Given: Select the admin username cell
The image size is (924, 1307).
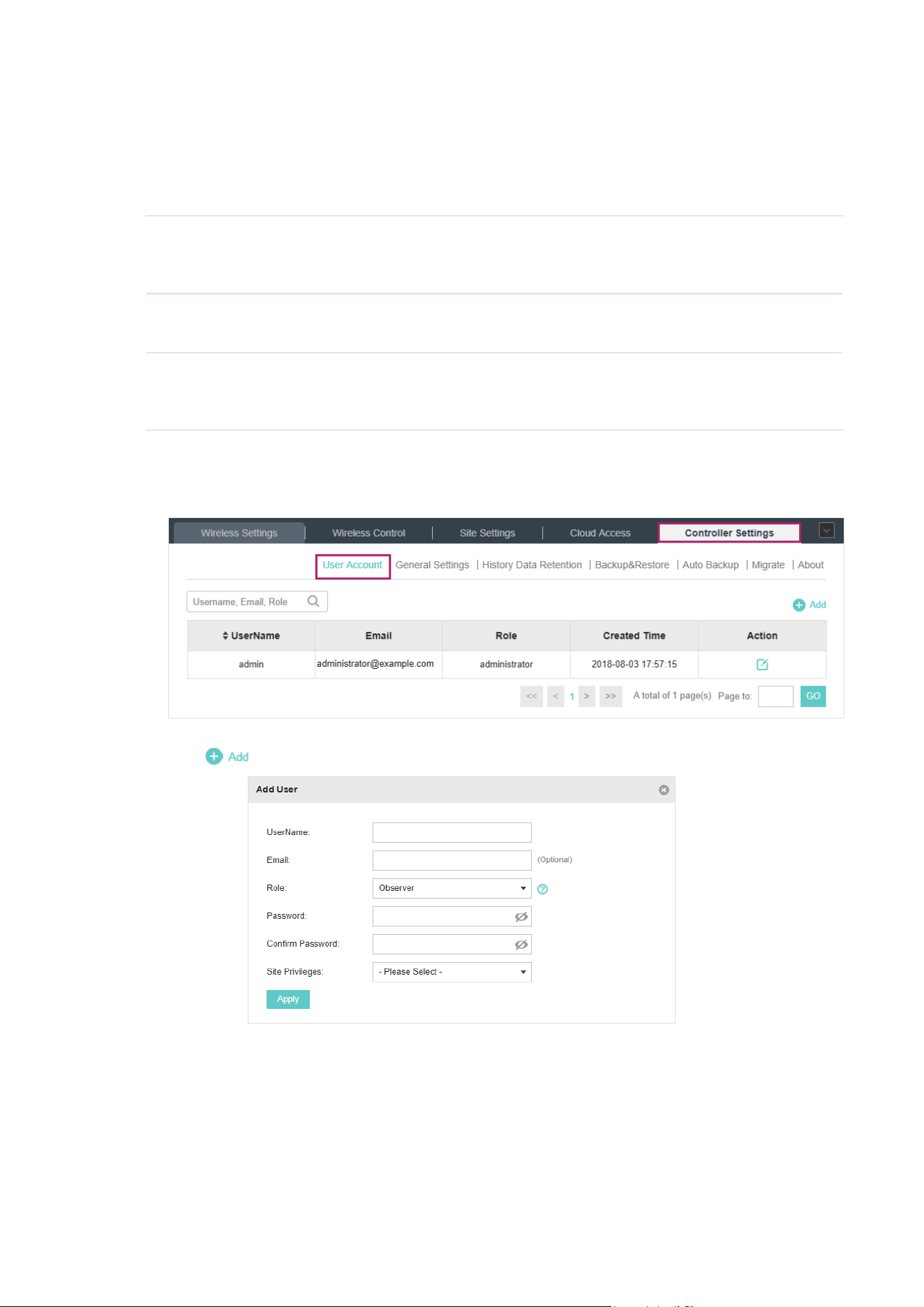Looking at the screenshot, I should (251, 664).
